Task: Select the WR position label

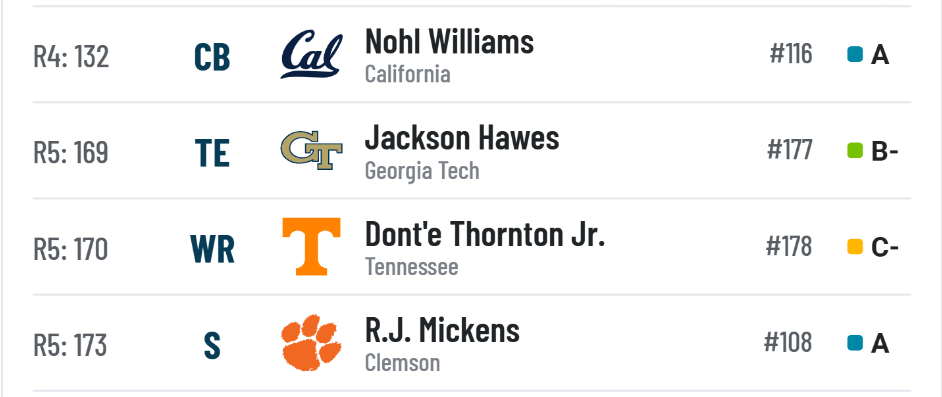Action: (212, 249)
